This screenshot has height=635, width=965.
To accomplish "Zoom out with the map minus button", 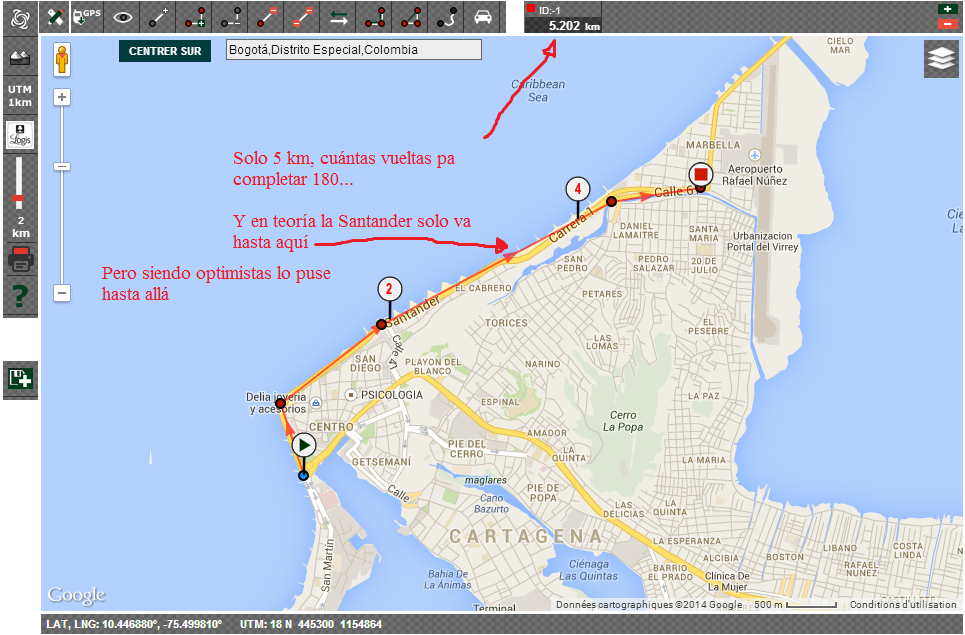I will click(62, 293).
